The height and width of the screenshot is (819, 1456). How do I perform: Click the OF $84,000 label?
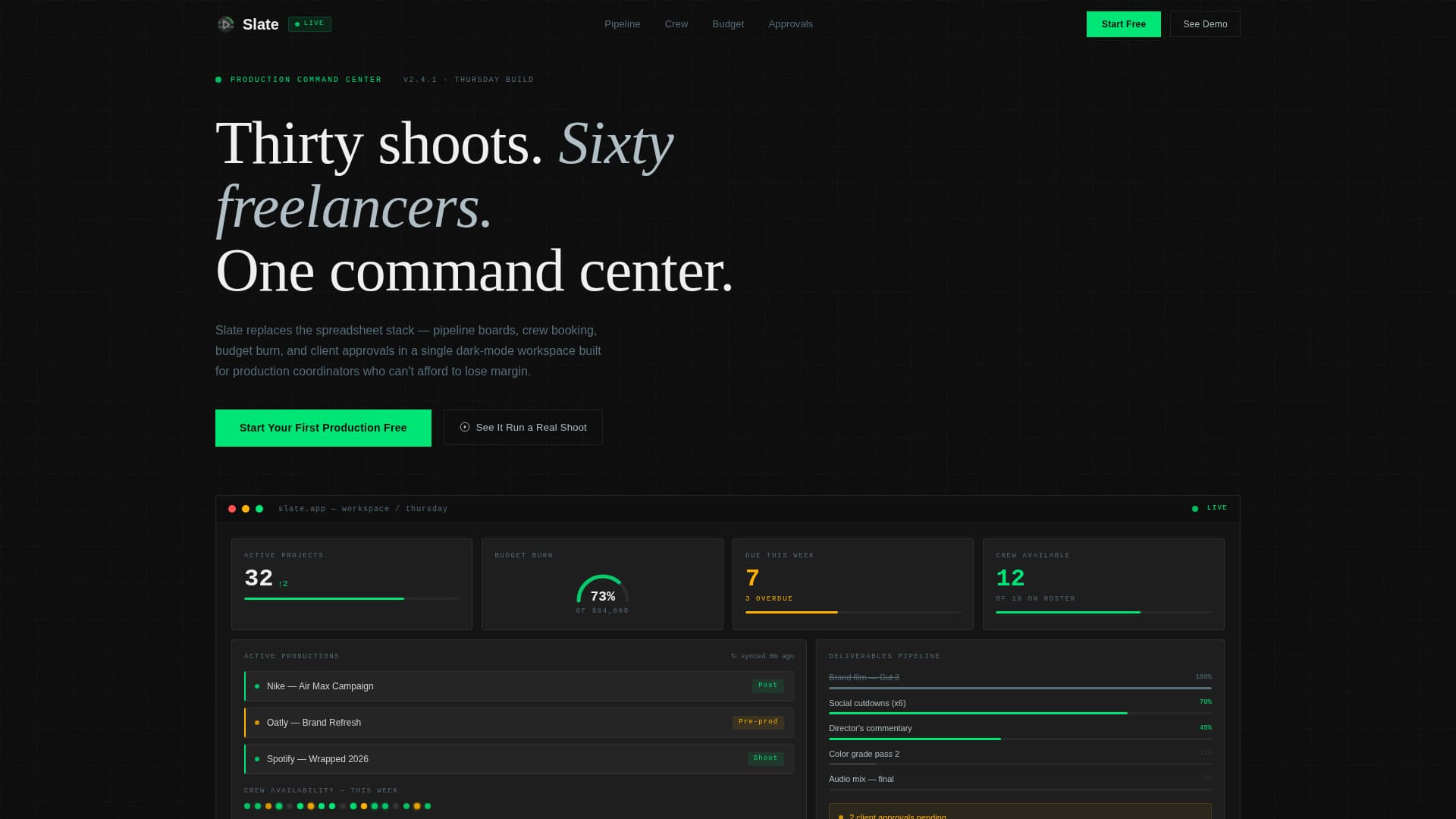coord(602,611)
